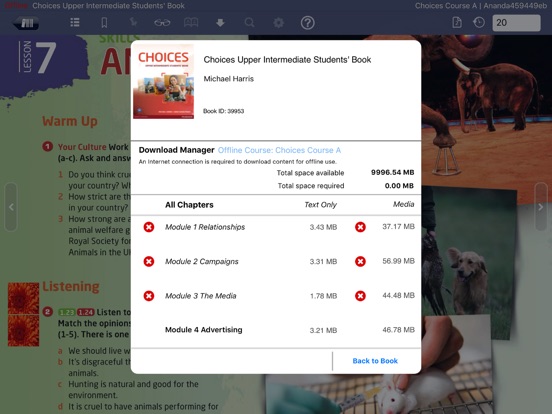This screenshot has width=552, height=414.
Task: Click Module 2 text size 3.31 MB
Action: (324, 262)
